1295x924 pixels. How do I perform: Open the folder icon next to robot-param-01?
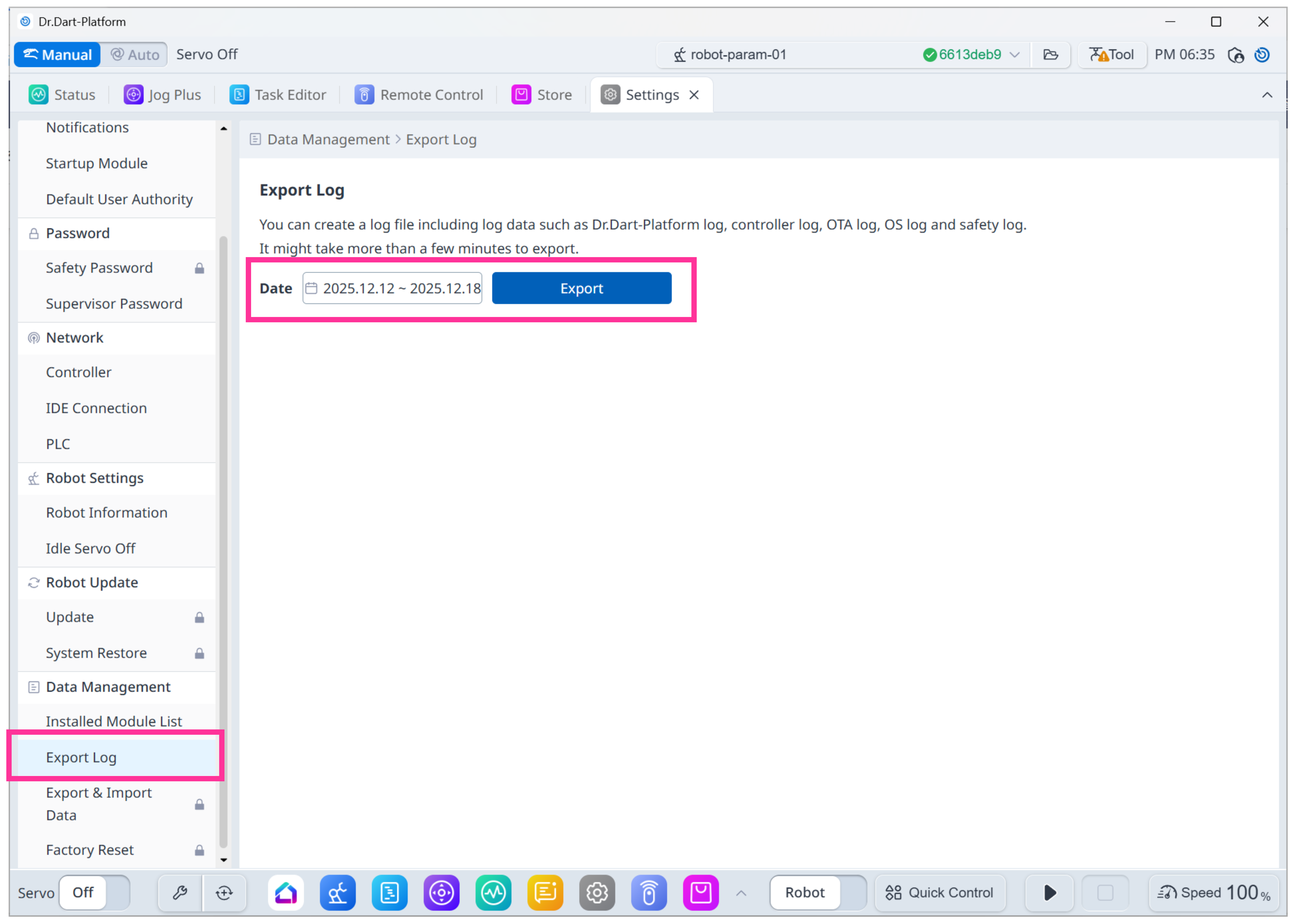point(1050,55)
